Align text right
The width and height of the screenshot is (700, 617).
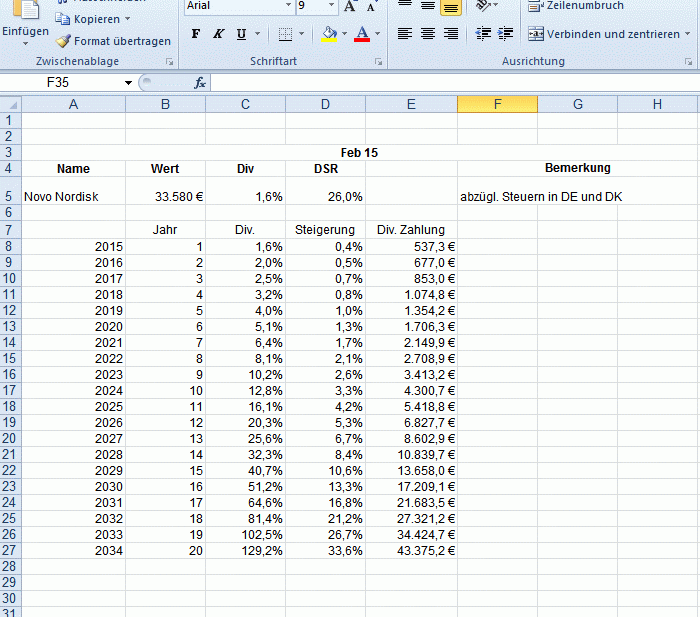(x=451, y=33)
